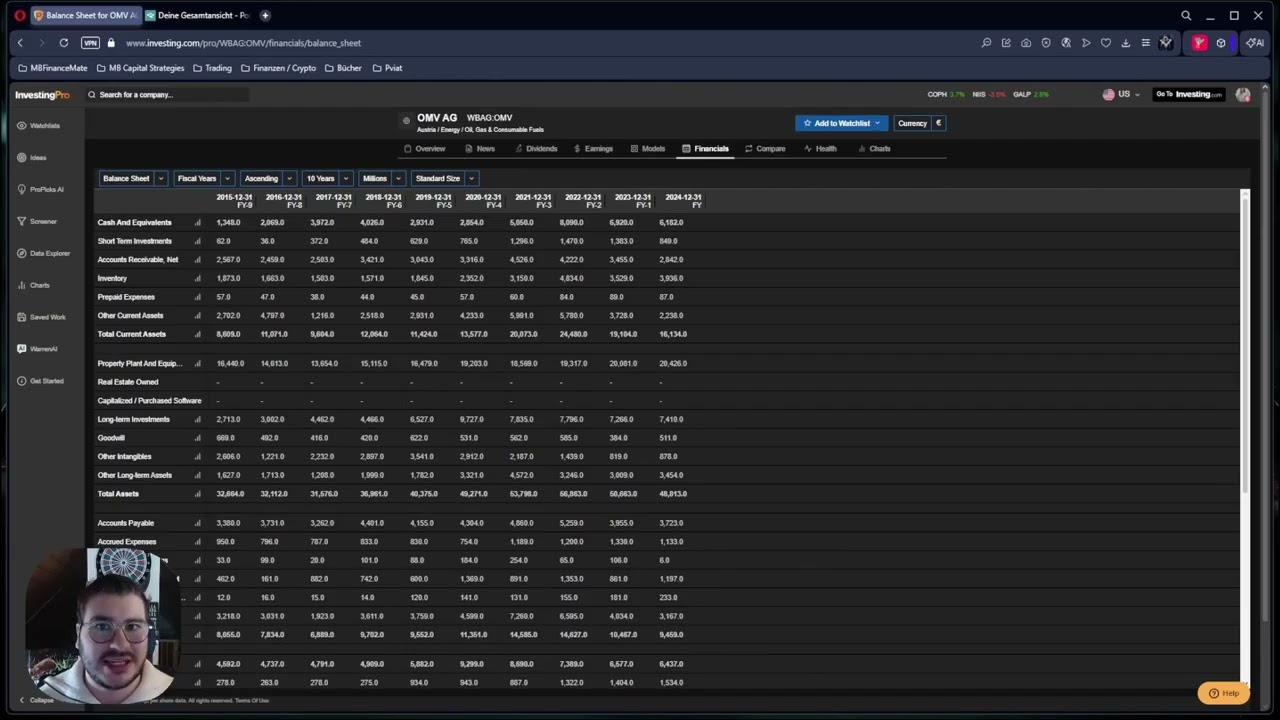The width and height of the screenshot is (1280, 720).
Task: Click the browser back arrow
Action: 20,43
